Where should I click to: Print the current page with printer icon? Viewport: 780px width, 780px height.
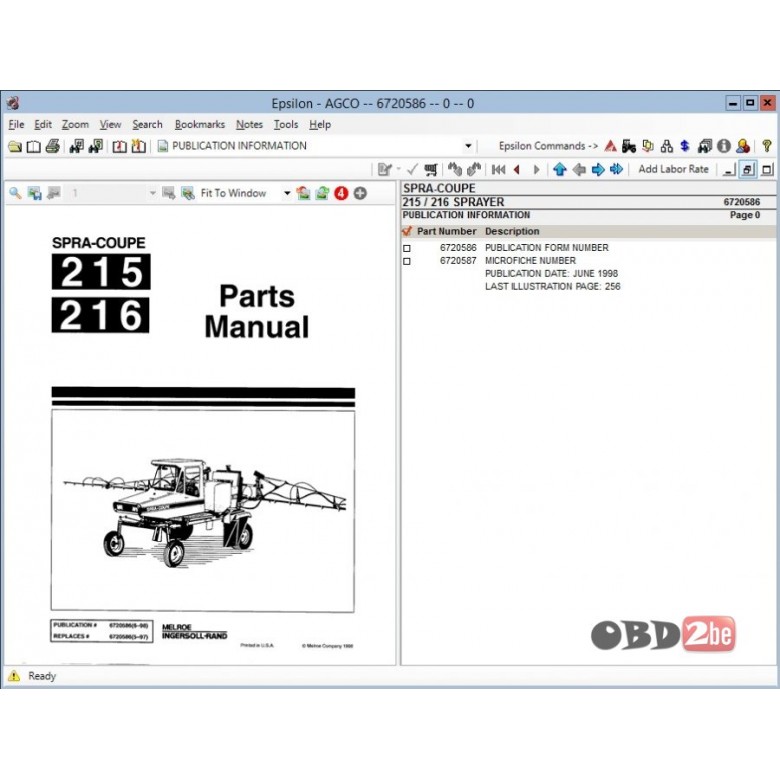(x=53, y=146)
